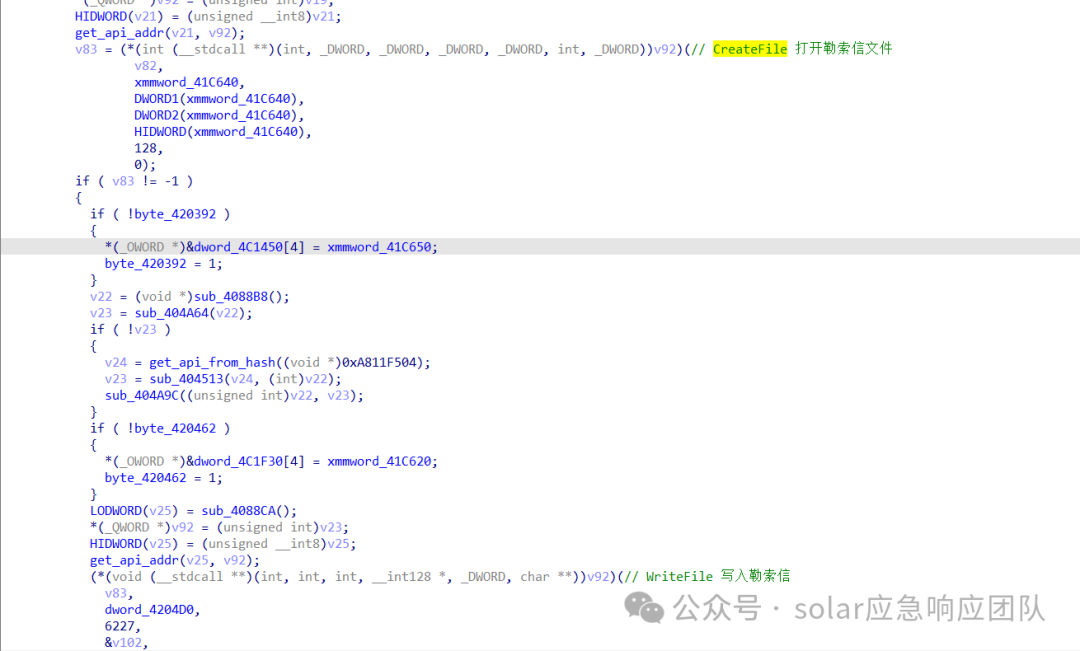Select dword_4C1450 variable
This screenshot has height=651, width=1080.
click(x=238, y=247)
